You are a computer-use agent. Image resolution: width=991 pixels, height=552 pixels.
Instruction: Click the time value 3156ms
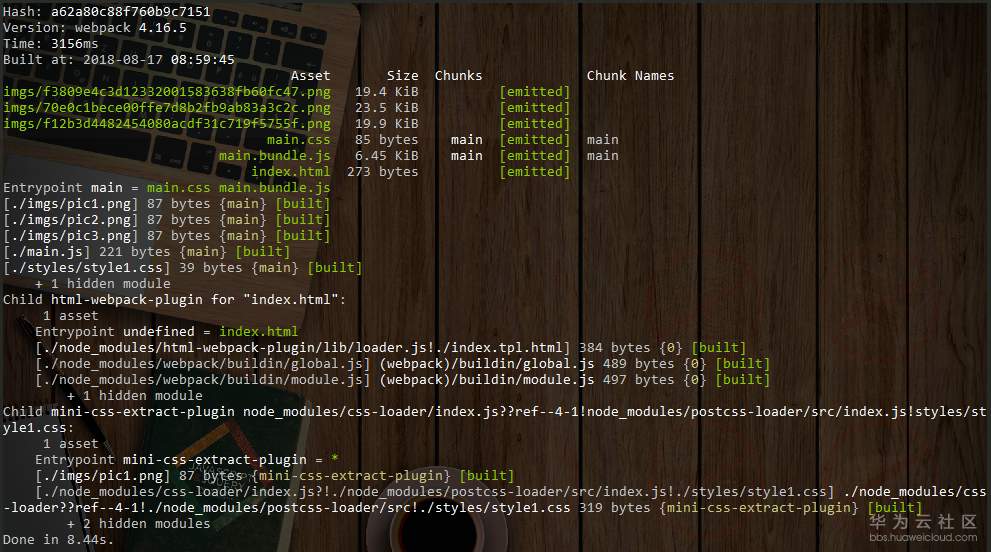coord(75,44)
